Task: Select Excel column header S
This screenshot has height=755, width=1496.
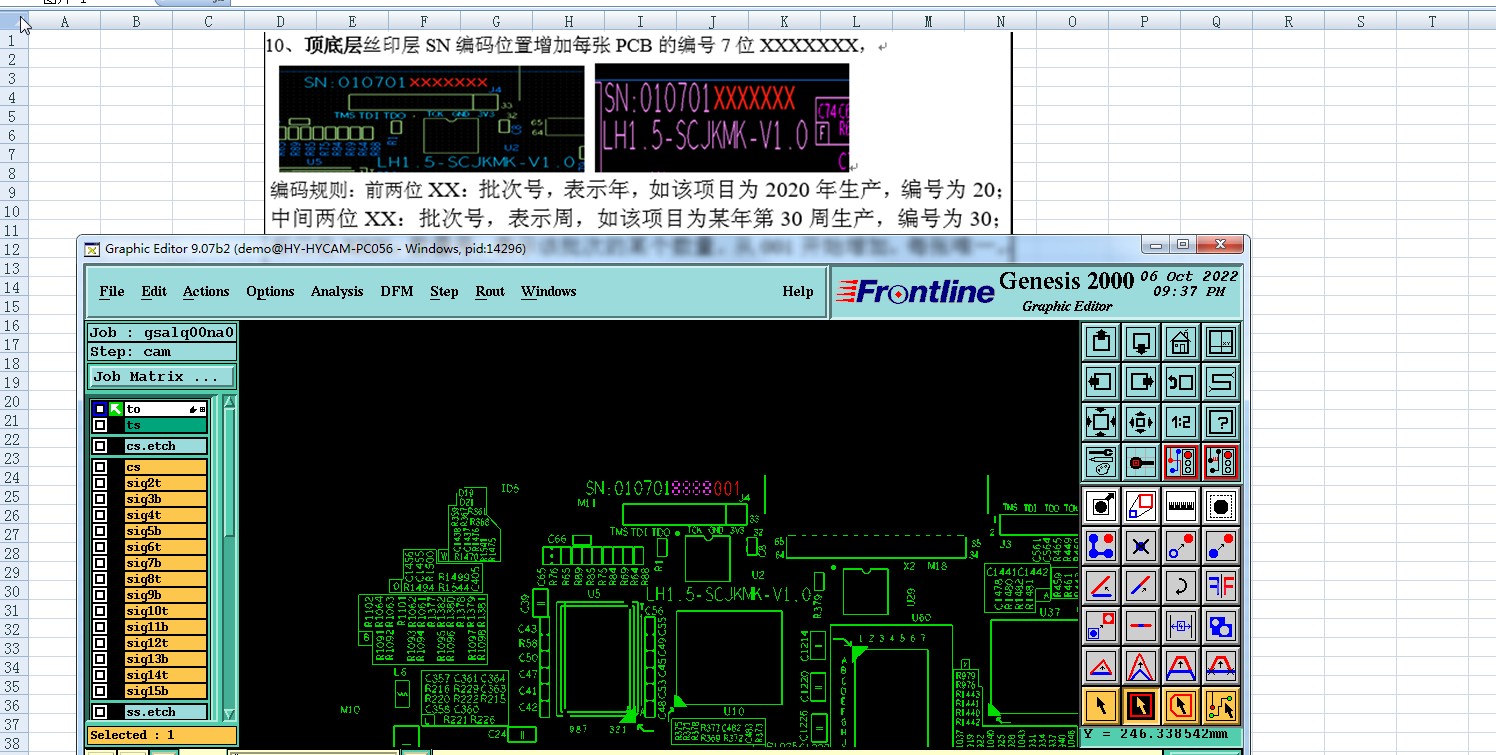Action: click(1360, 22)
